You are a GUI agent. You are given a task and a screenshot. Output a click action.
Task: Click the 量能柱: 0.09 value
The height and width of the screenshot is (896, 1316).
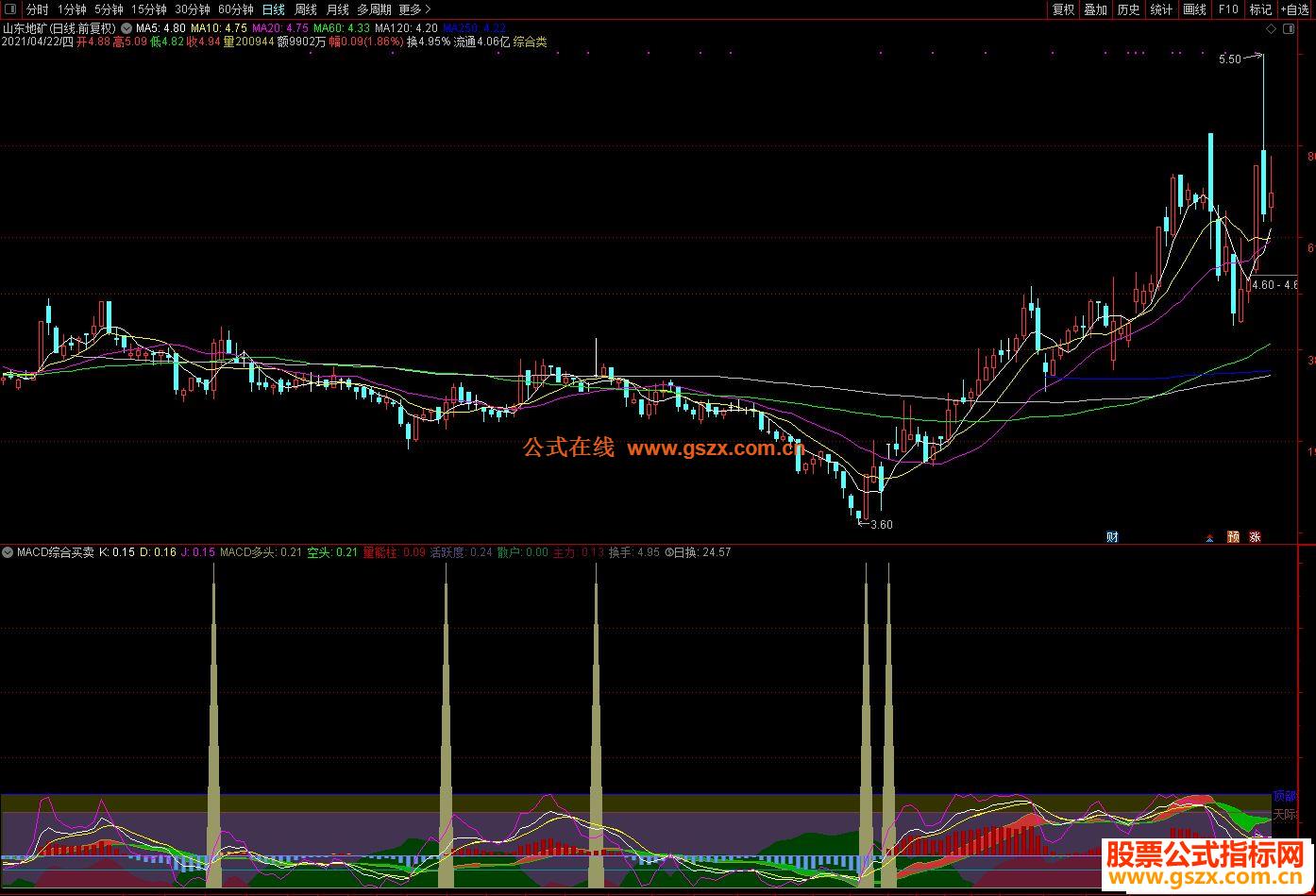tap(394, 552)
